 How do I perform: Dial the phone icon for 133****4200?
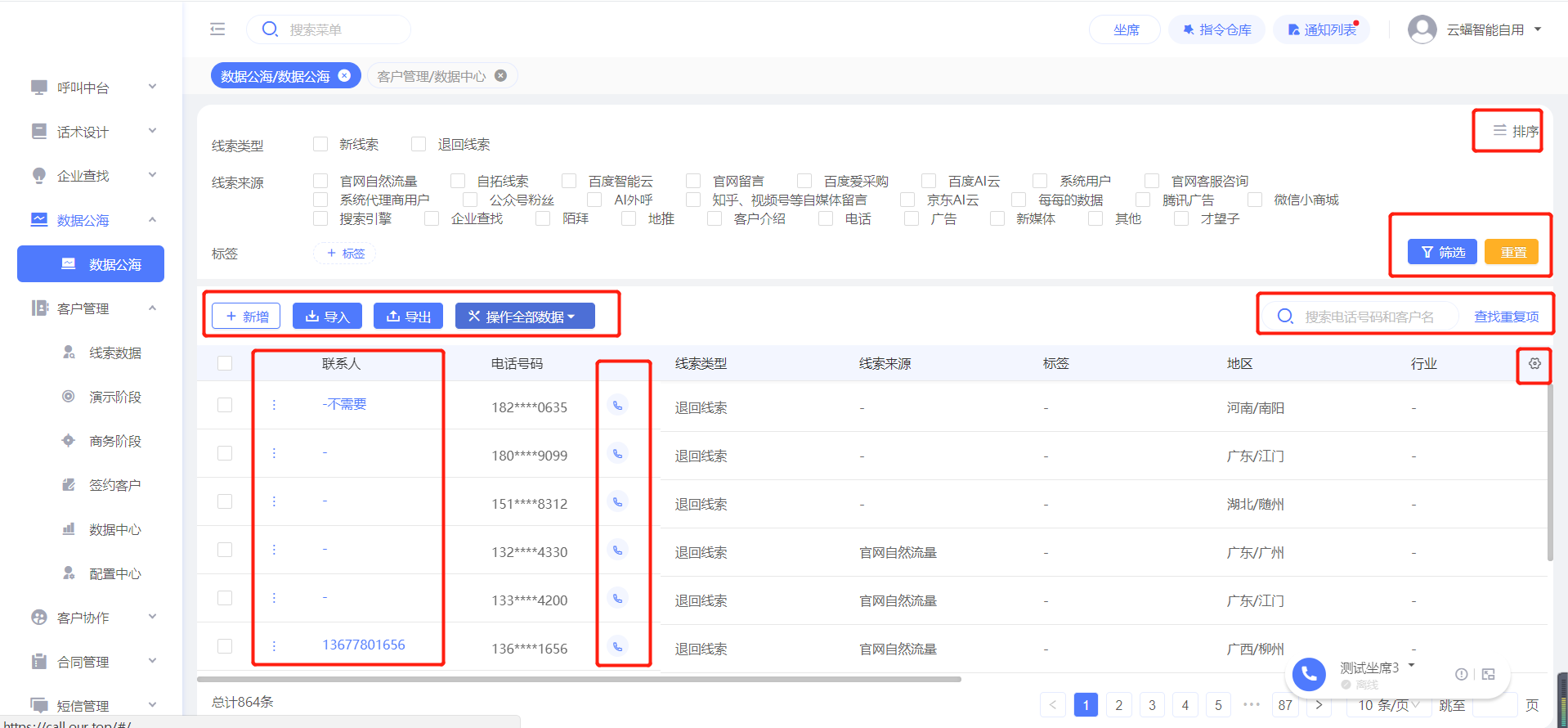(x=618, y=598)
